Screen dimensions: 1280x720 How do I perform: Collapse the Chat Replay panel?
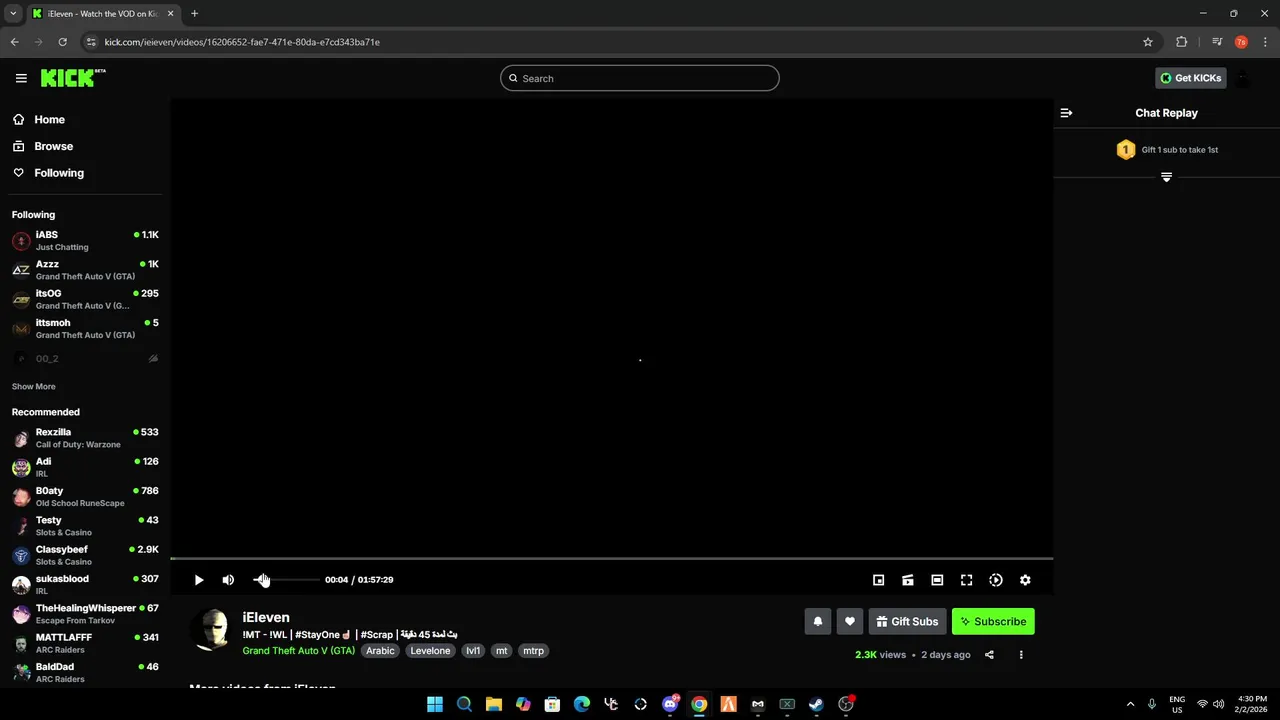1066,113
